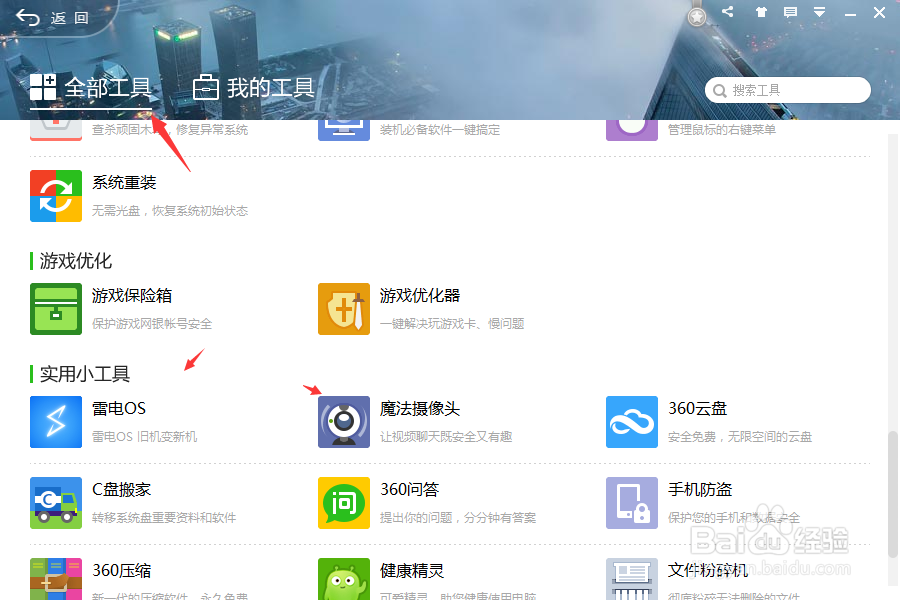Open the 雷电OS icon
Screen dimensions: 900x600
[x=56, y=422]
